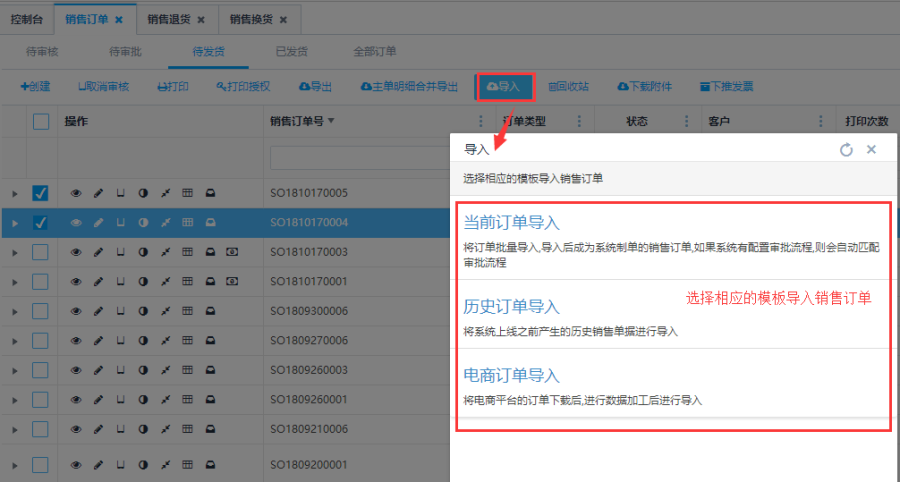Click the half-circle icon for SO1809300006

(142, 311)
